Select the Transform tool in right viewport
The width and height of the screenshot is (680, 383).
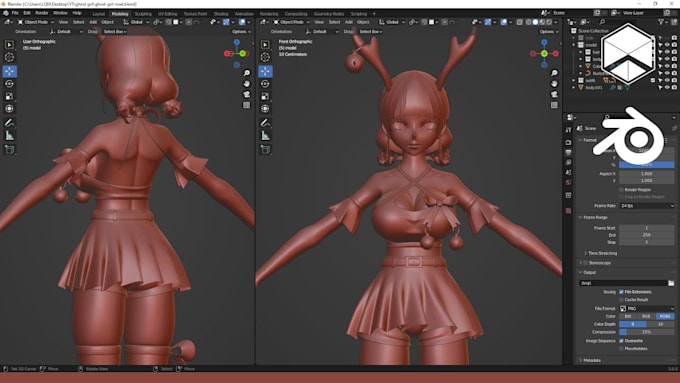pyautogui.click(x=265, y=109)
